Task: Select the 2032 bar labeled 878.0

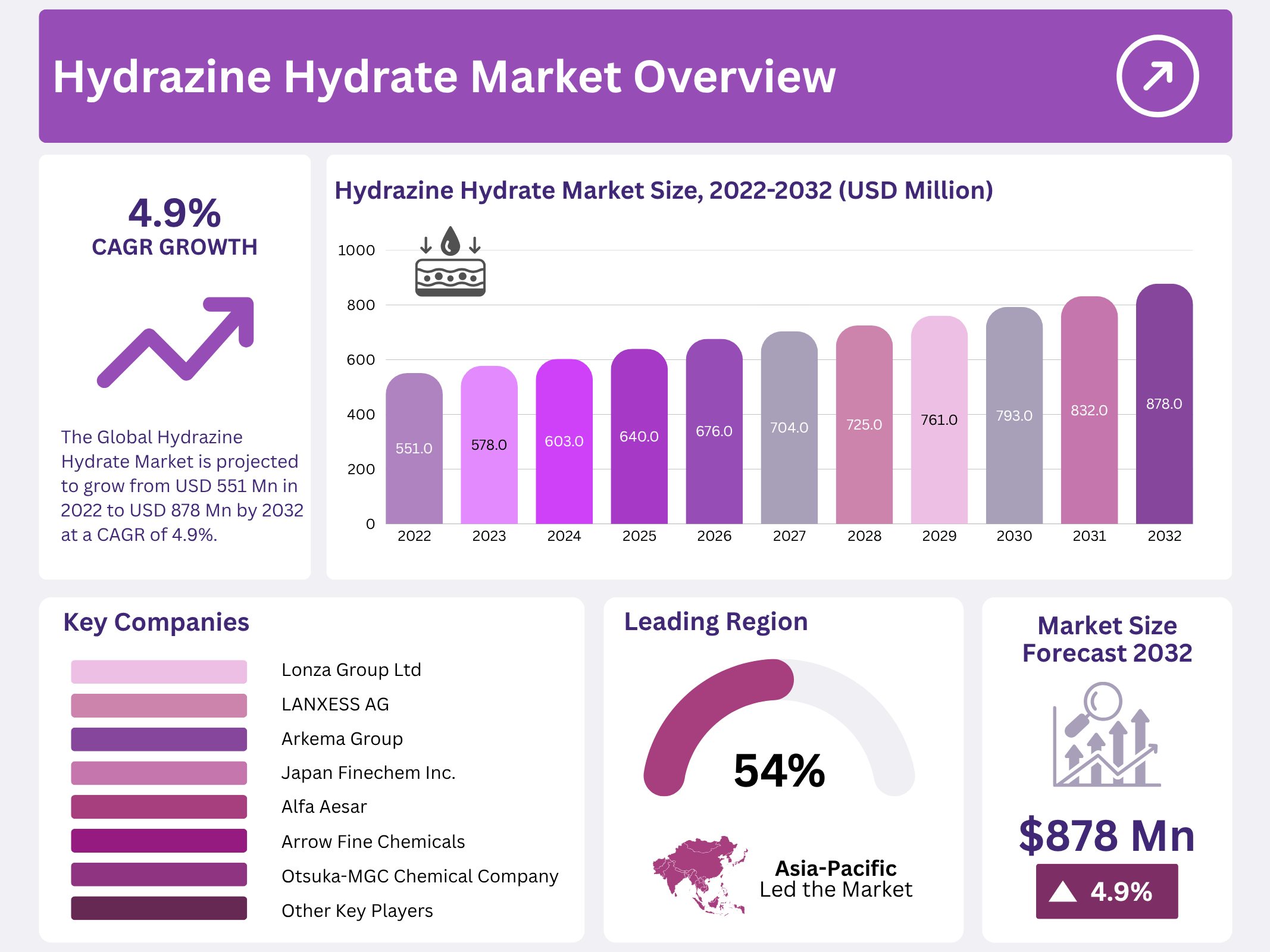Action: (x=1164, y=405)
